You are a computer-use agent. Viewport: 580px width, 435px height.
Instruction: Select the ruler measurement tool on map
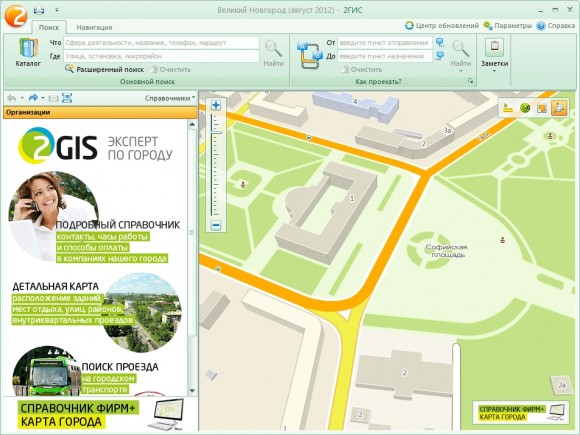point(508,108)
